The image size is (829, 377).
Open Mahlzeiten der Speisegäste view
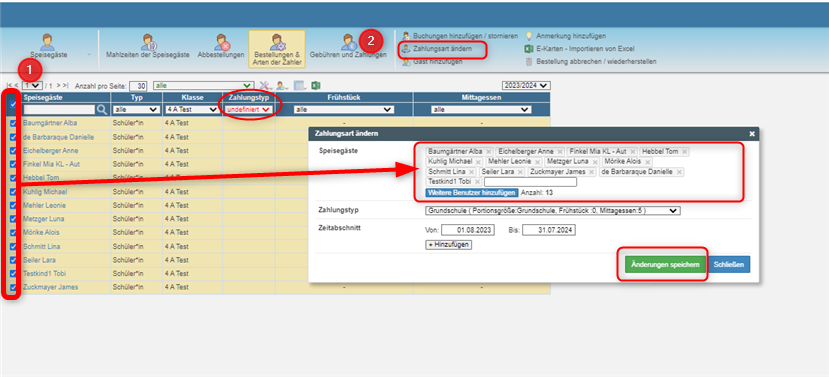pos(148,46)
